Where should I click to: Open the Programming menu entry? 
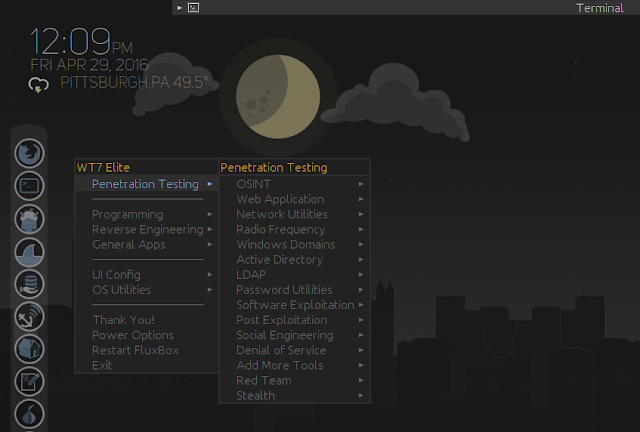[x=147, y=214]
